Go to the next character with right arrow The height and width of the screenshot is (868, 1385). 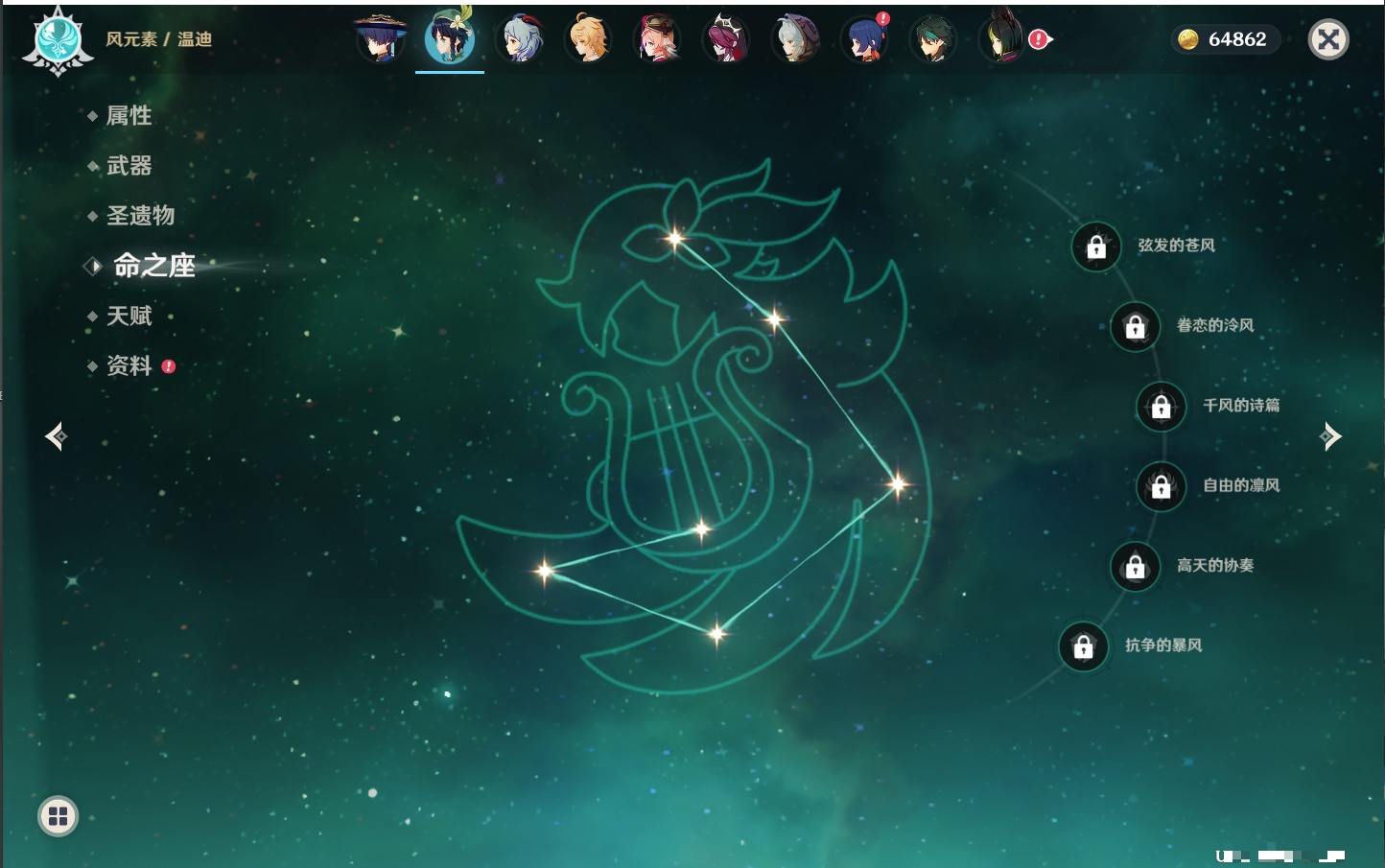(1330, 436)
